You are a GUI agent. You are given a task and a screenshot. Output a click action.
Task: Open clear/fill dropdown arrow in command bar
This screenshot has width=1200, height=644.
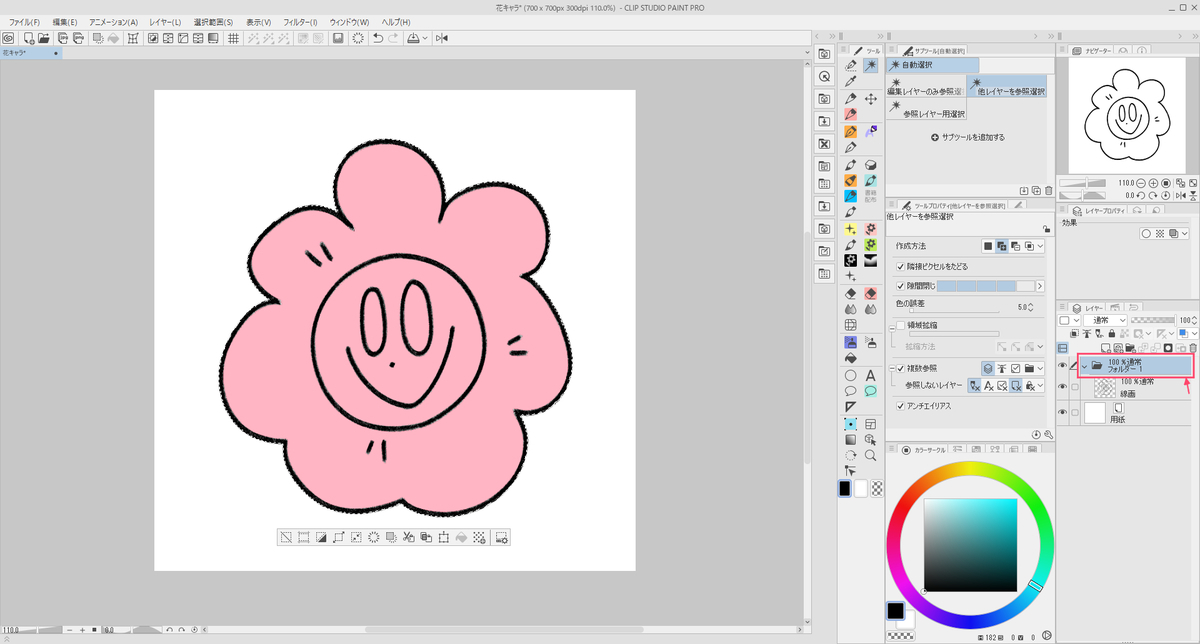coord(425,38)
